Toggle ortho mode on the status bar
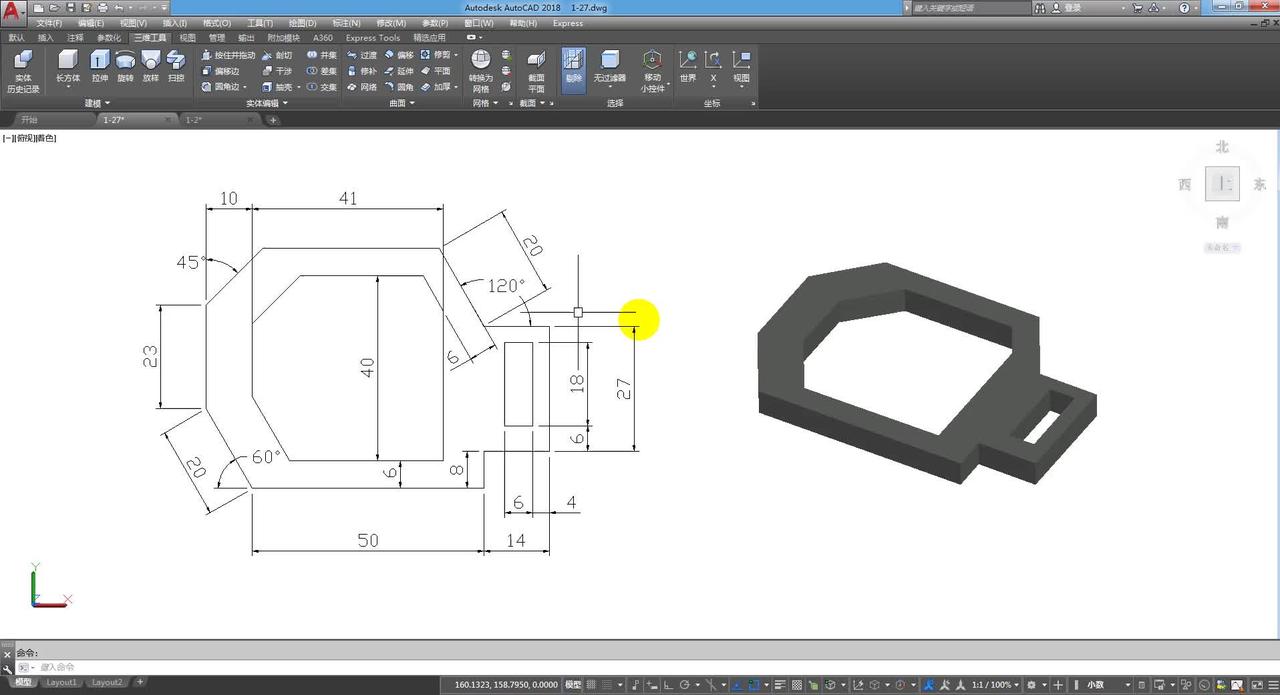The image size is (1280, 695). tap(668, 684)
